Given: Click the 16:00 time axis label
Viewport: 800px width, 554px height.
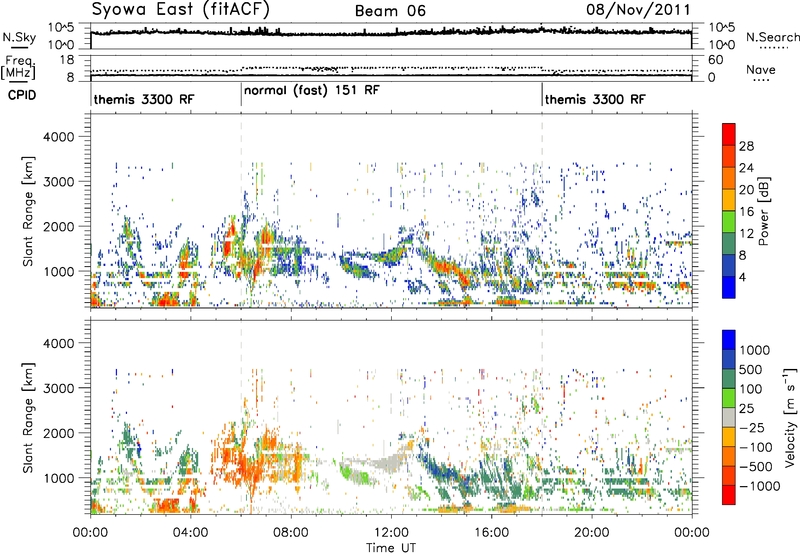Looking at the screenshot, I should click(491, 533).
